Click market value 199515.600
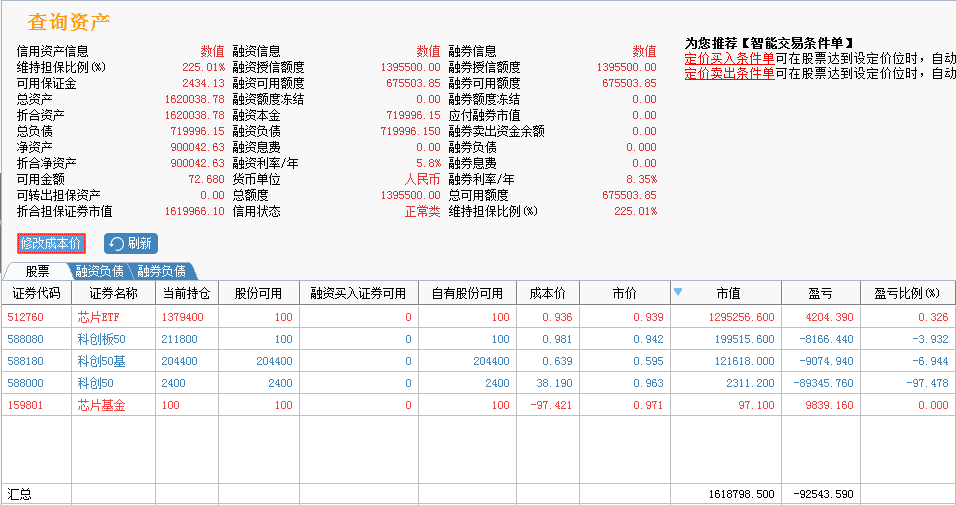 [x=744, y=339]
